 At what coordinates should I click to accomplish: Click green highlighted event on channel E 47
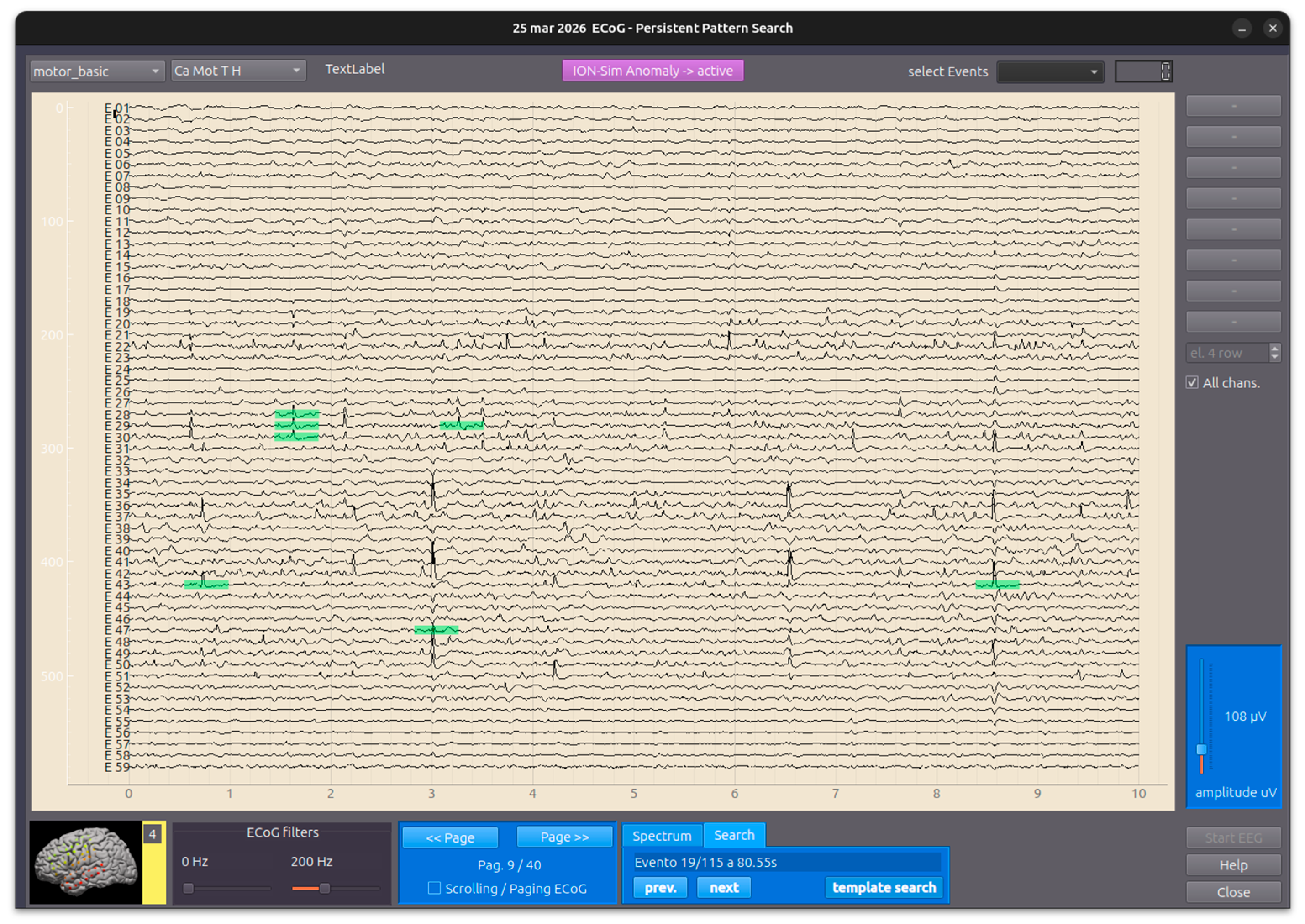(x=436, y=629)
